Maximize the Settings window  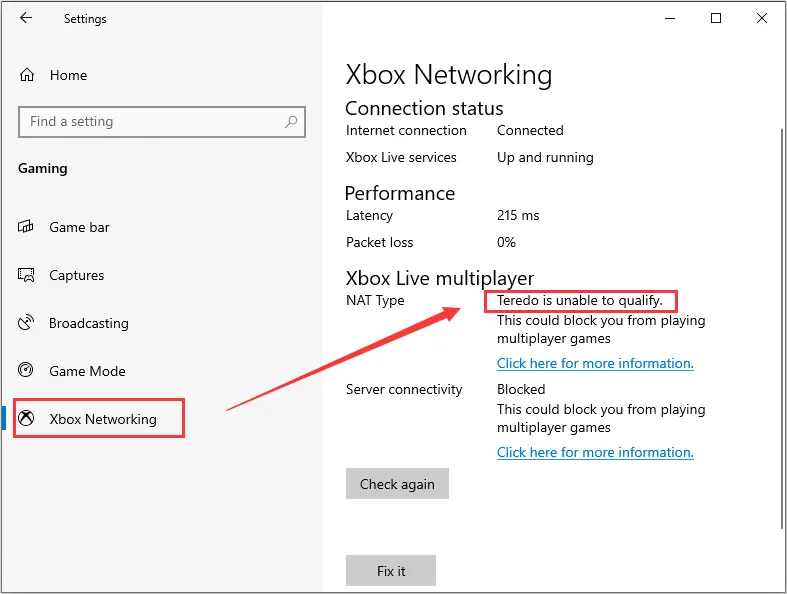coord(716,19)
